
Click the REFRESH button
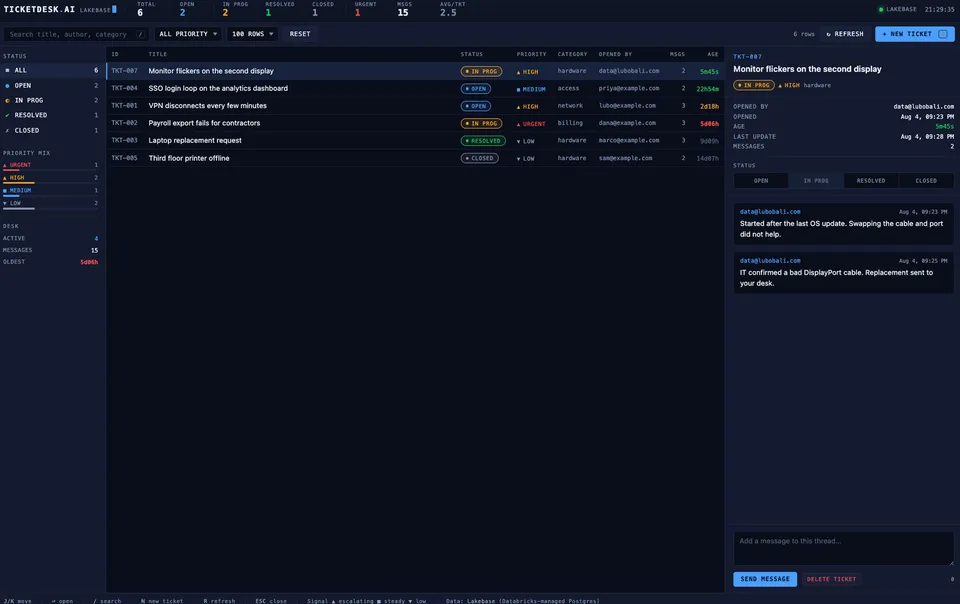point(845,34)
